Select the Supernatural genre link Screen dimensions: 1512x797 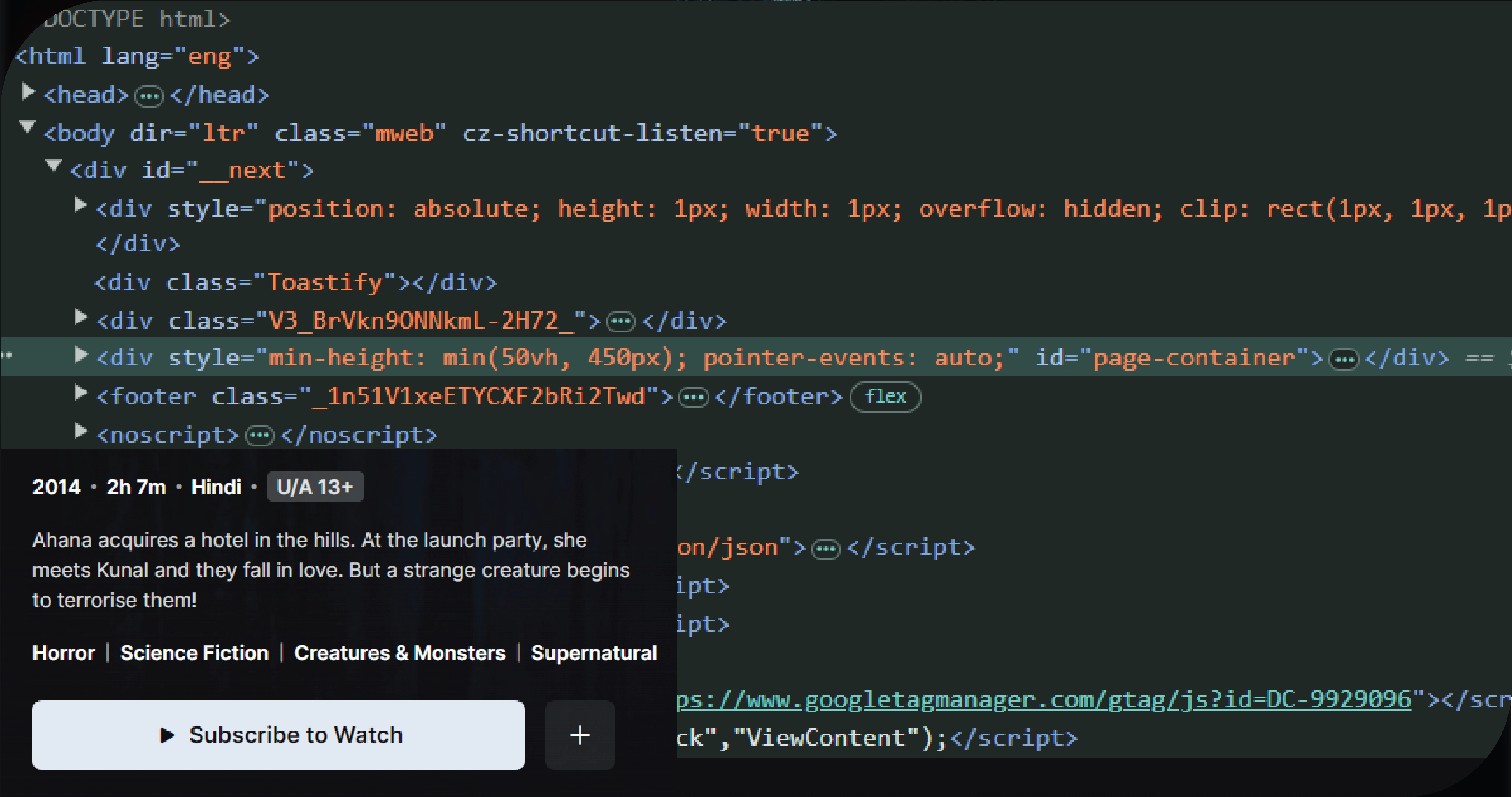[594, 653]
